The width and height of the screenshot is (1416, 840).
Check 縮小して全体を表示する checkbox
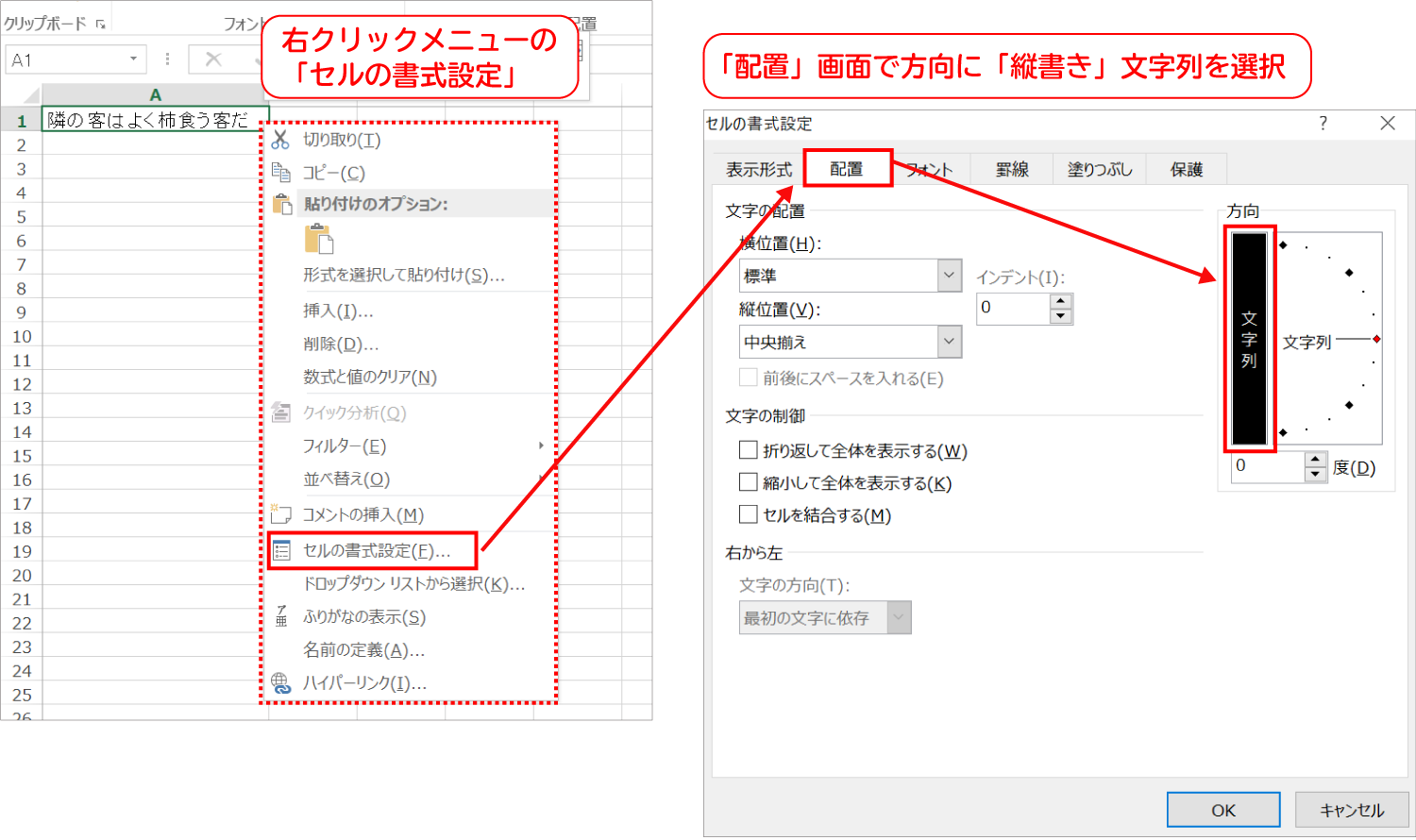pos(748,482)
